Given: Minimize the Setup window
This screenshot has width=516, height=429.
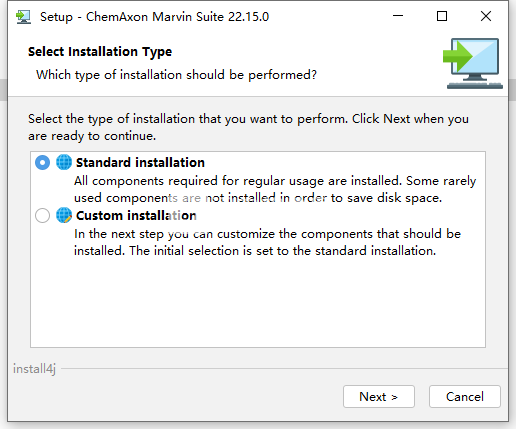Looking at the screenshot, I should (x=398, y=16).
